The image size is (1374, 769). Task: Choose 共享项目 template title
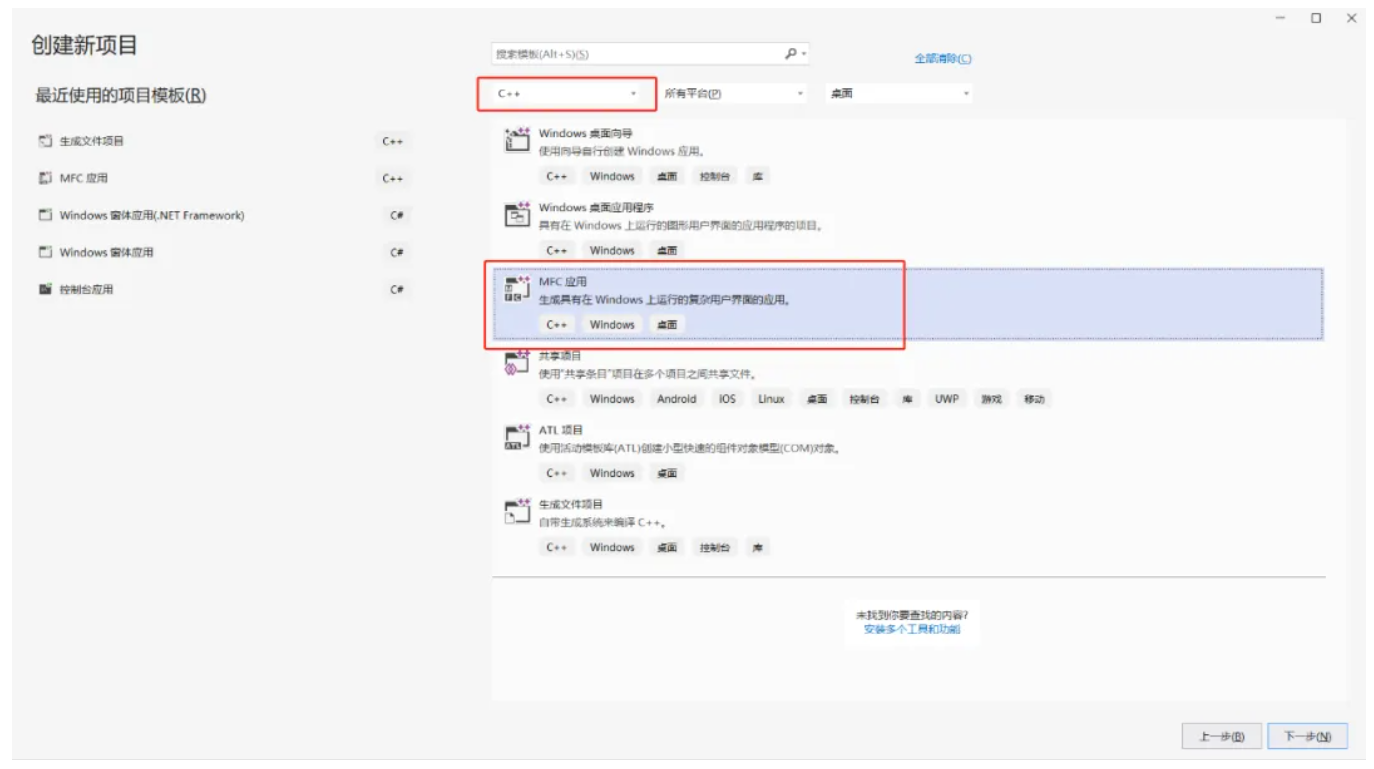point(560,356)
